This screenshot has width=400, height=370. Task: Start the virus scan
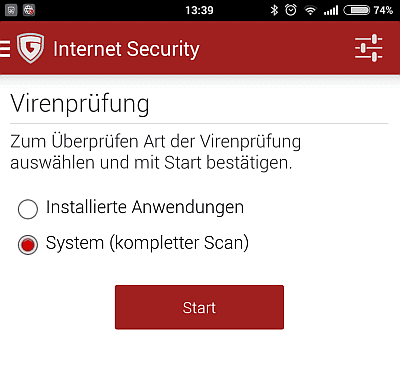click(199, 307)
